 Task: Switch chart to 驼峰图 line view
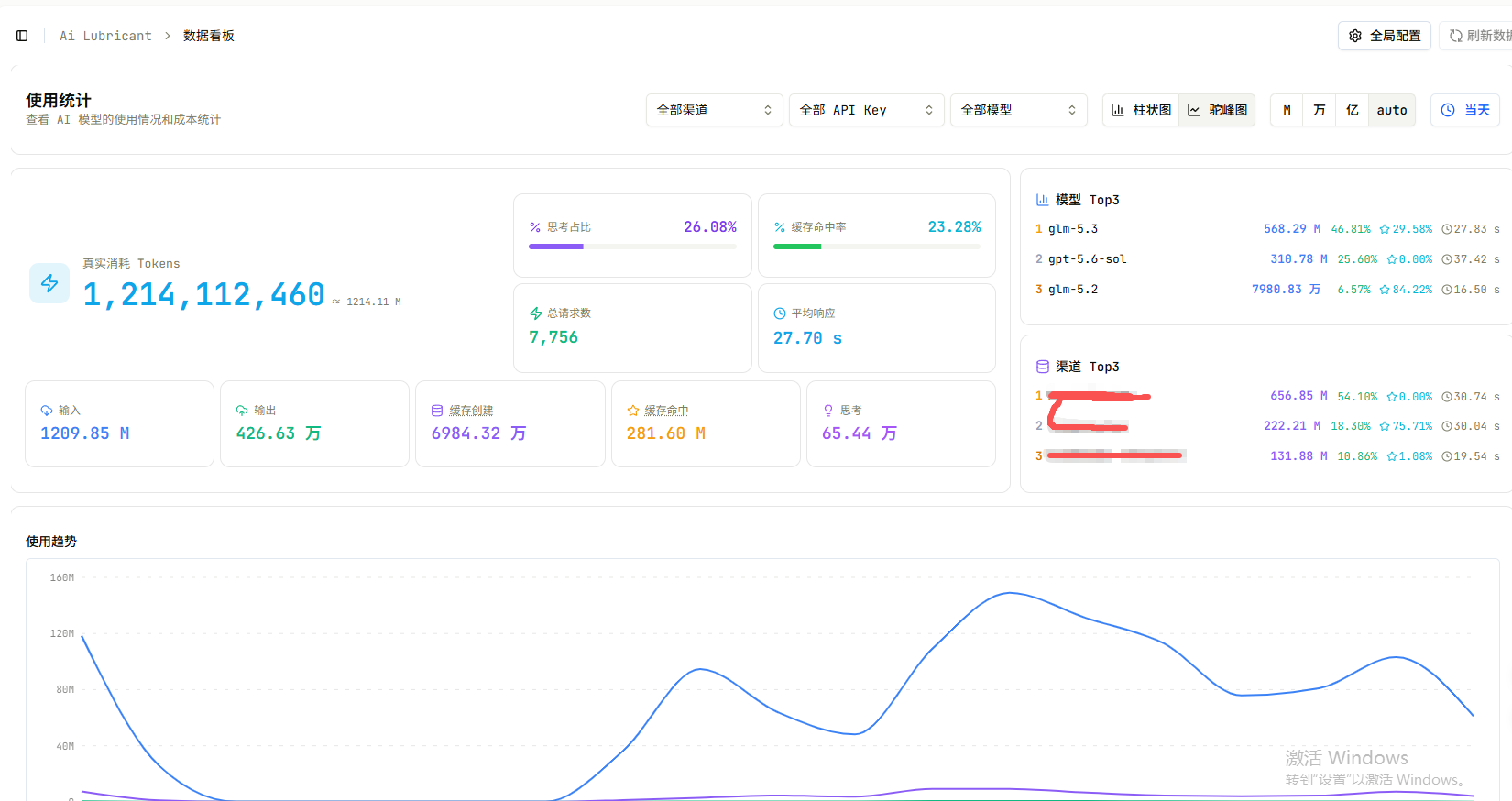click(1217, 110)
